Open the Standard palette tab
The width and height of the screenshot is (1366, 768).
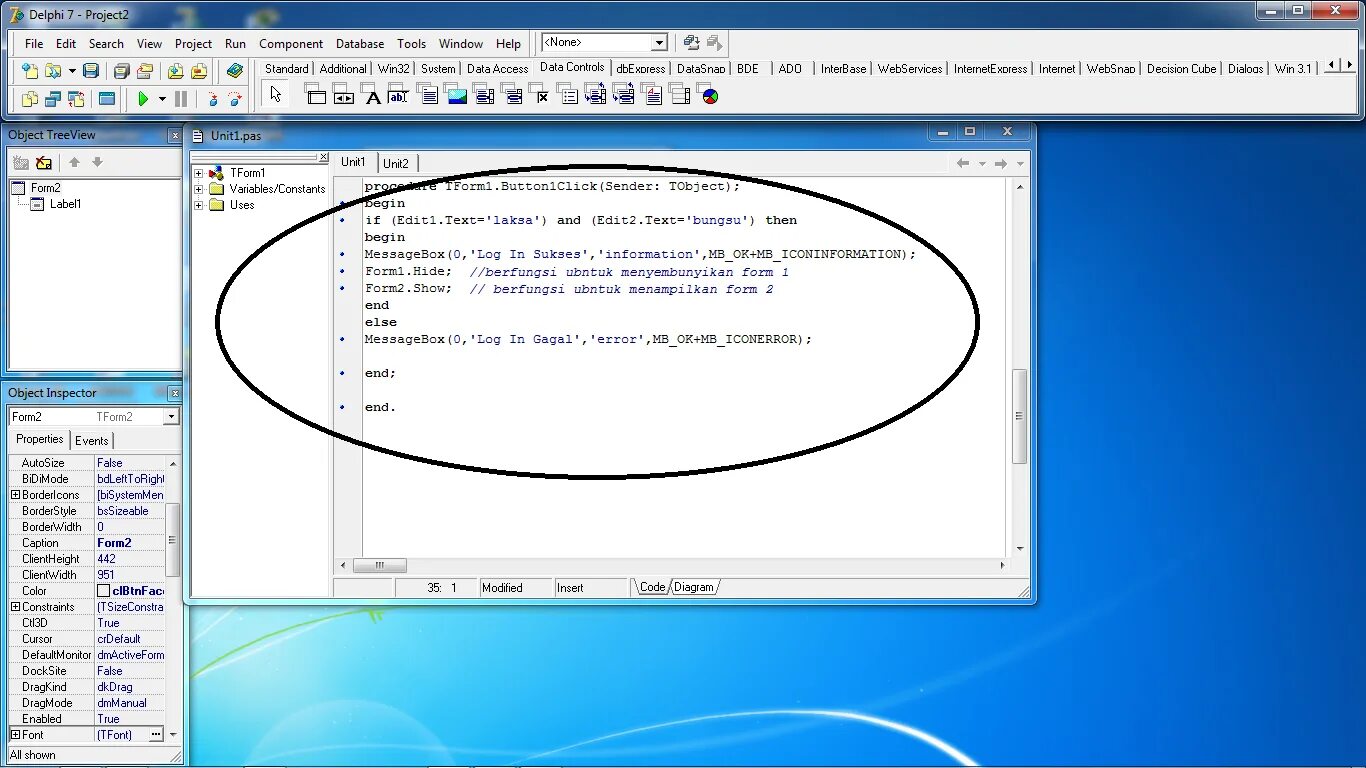pos(287,69)
